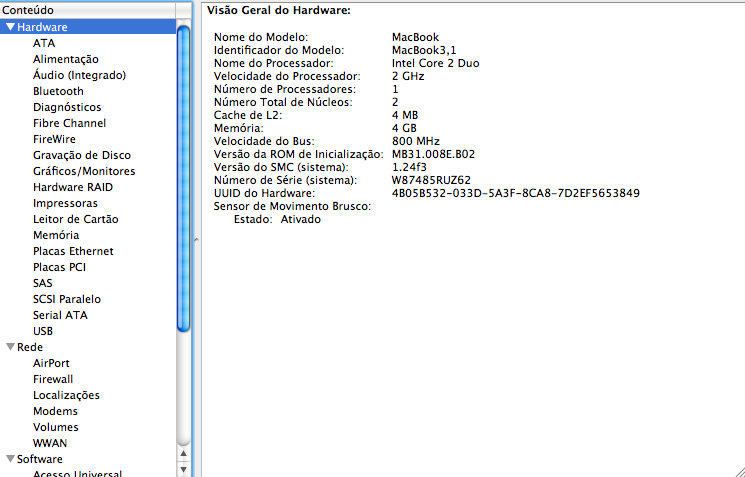This screenshot has width=745, height=477.
Task: Click the Sensor de Movimento Brusco label
Action: pyautogui.click(x=292, y=207)
